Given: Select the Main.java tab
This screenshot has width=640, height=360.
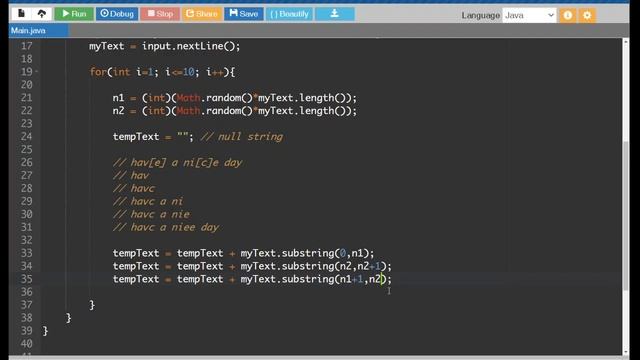Looking at the screenshot, I should (38, 31).
